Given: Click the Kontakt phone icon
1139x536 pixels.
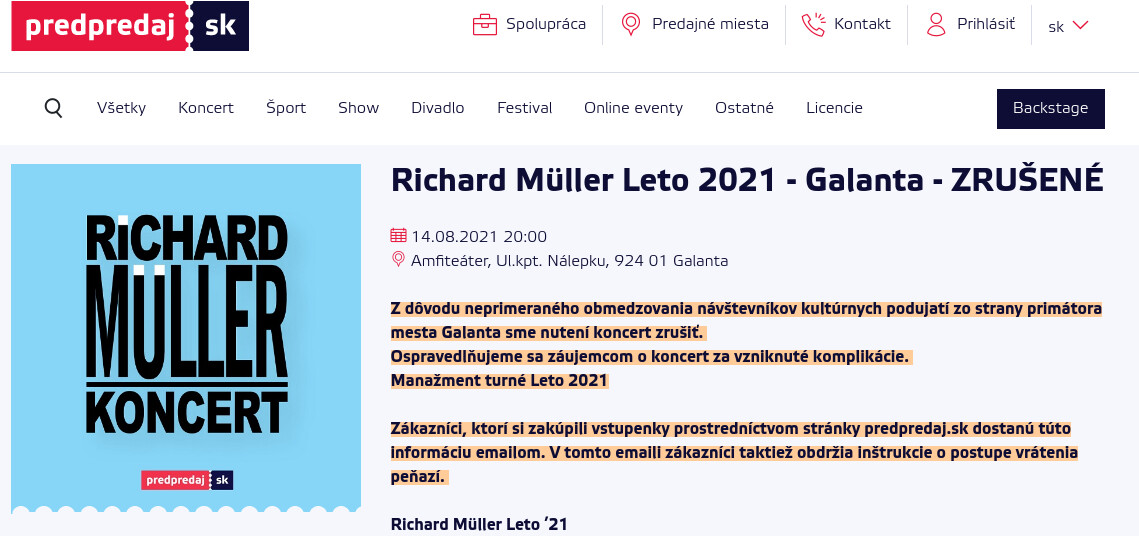Looking at the screenshot, I should click(x=814, y=25).
